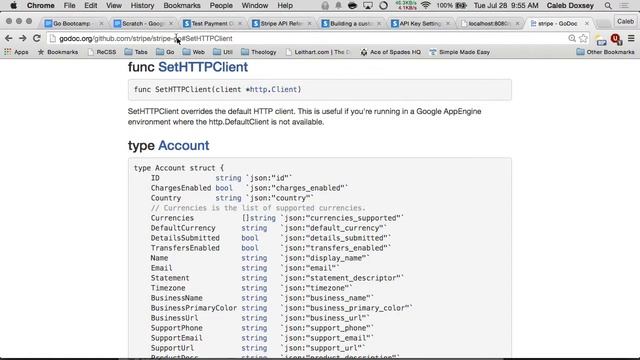This screenshot has height=360, width=640.
Task: Close the stripe - GoDoc tab
Action: pos(587,24)
